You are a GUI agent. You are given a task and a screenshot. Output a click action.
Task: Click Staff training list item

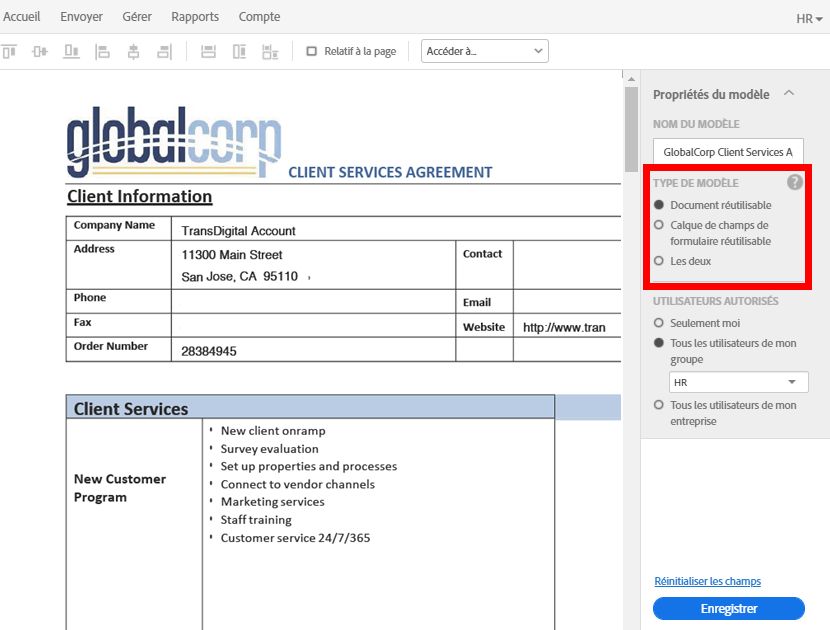click(x=256, y=520)
